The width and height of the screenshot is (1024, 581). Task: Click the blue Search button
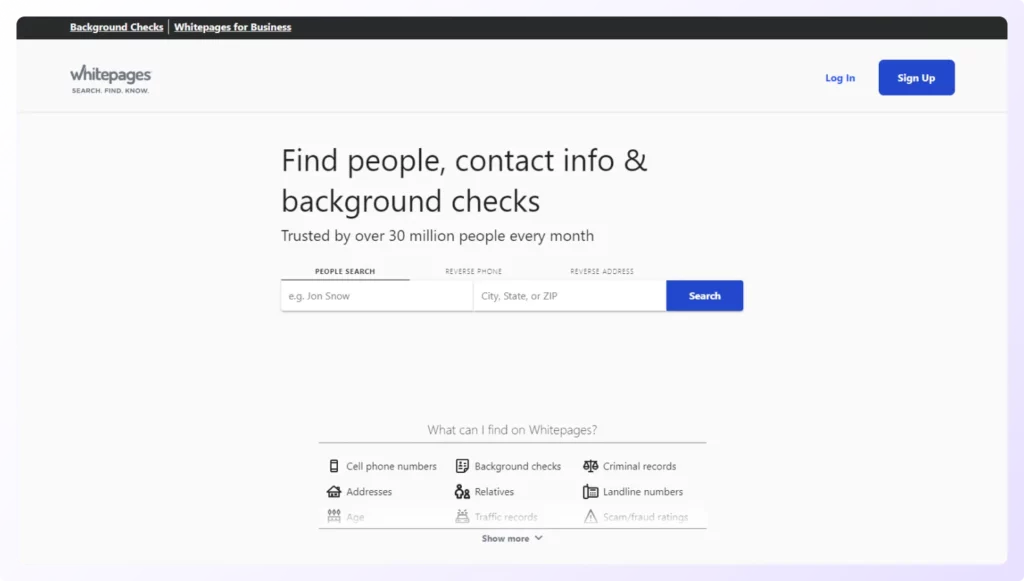[x=704, y=295]
